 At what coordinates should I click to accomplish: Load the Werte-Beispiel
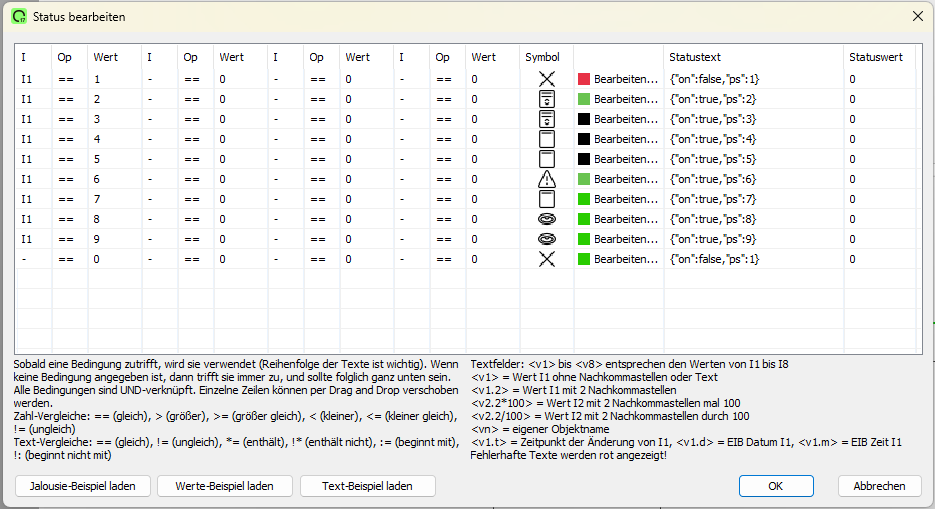(225, 486)
